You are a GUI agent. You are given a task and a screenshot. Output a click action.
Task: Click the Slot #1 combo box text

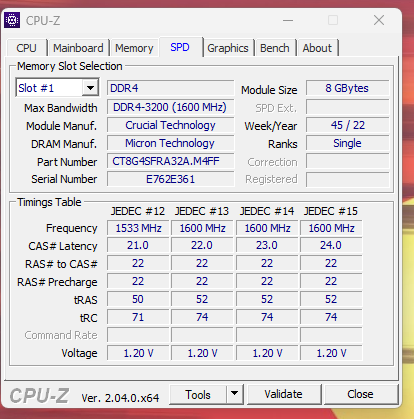coord(49,88)
